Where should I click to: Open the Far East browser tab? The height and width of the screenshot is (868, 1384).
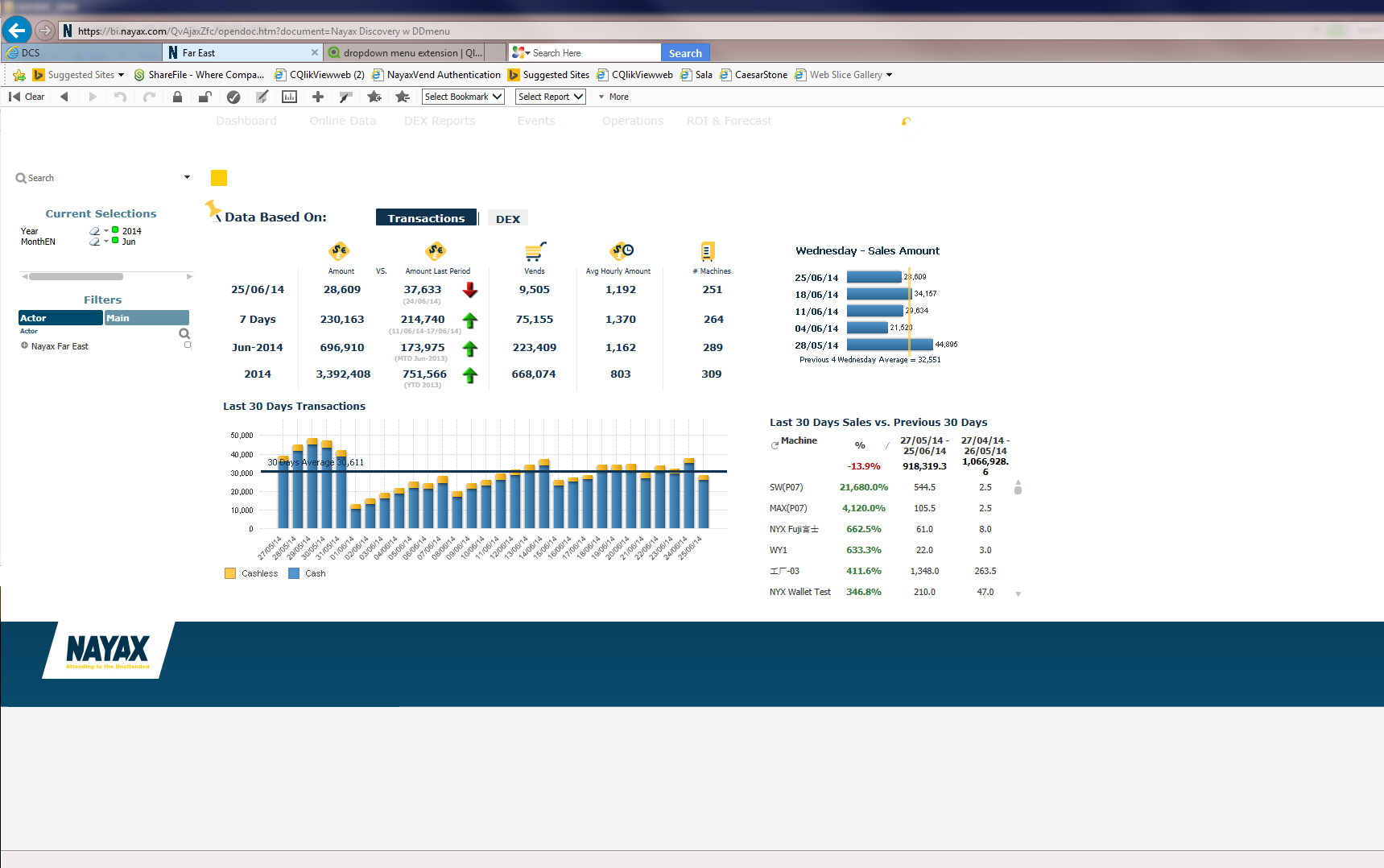pyautogui.click(x=242, y=53)
